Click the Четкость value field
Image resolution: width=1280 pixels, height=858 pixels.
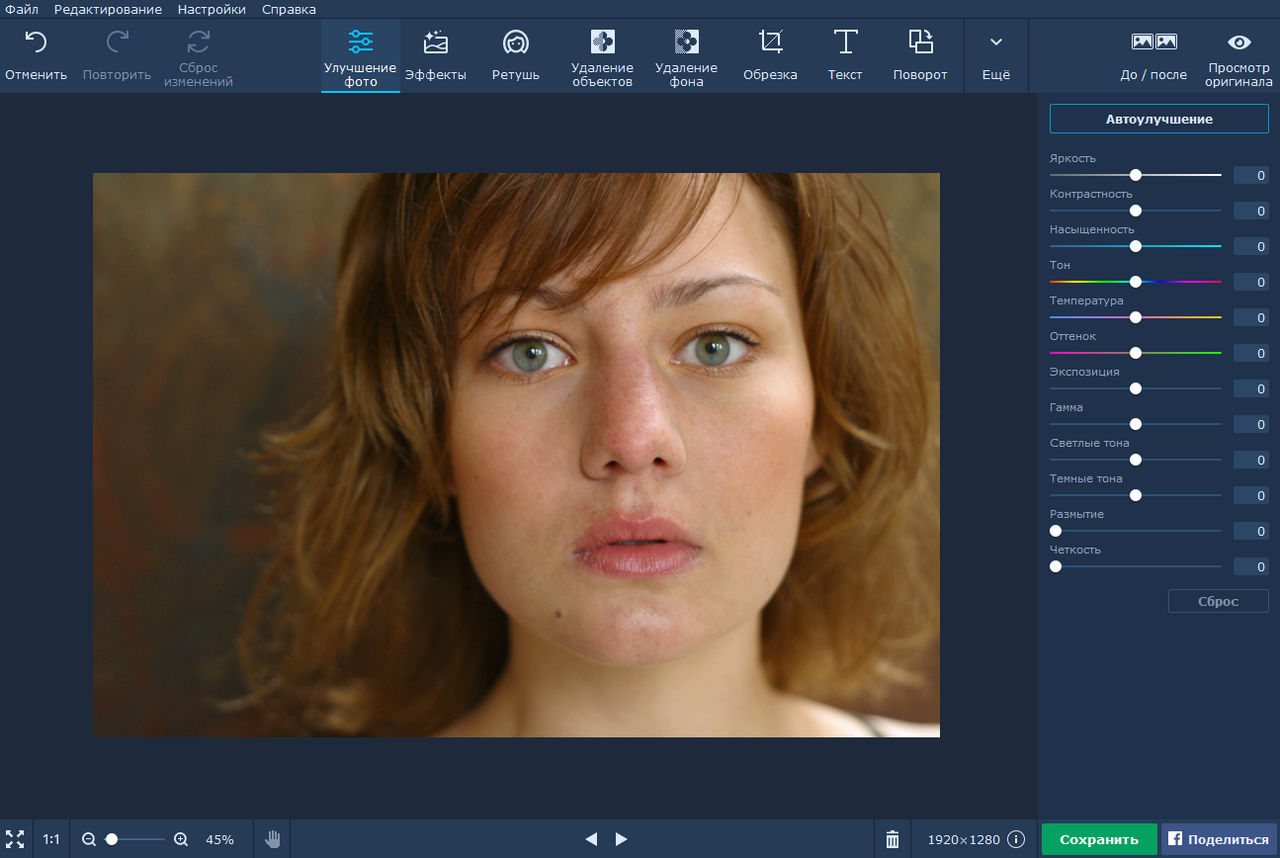coord(1251,566)
